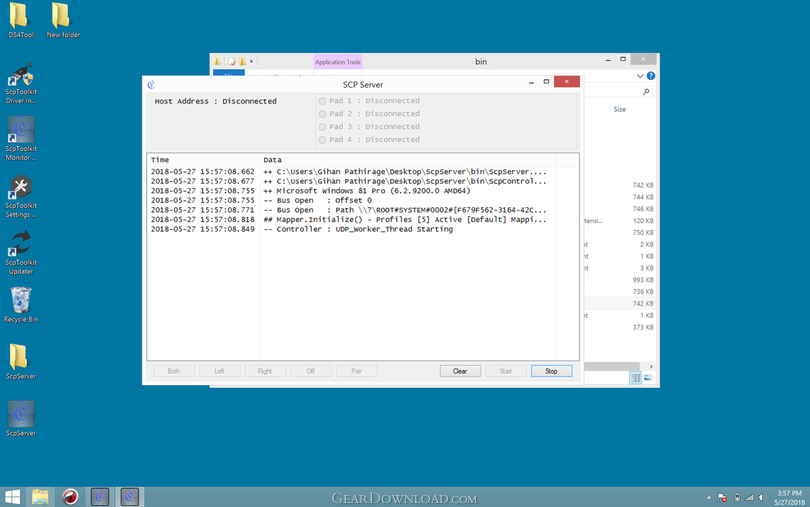Select the DS4Tool folder on desktop

[x=21, y=21]
